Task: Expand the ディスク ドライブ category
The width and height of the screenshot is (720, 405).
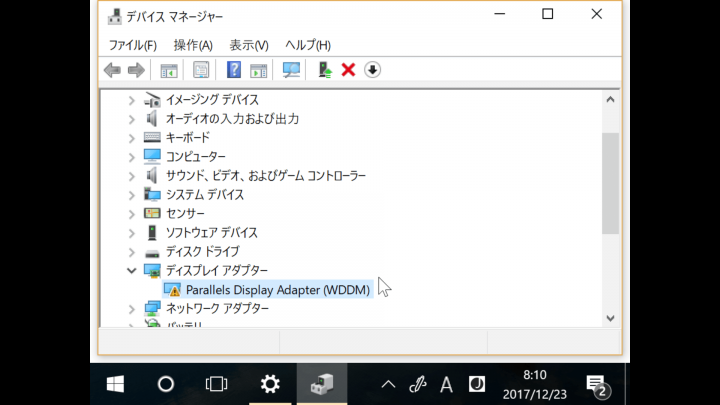Action: (132, 252)
